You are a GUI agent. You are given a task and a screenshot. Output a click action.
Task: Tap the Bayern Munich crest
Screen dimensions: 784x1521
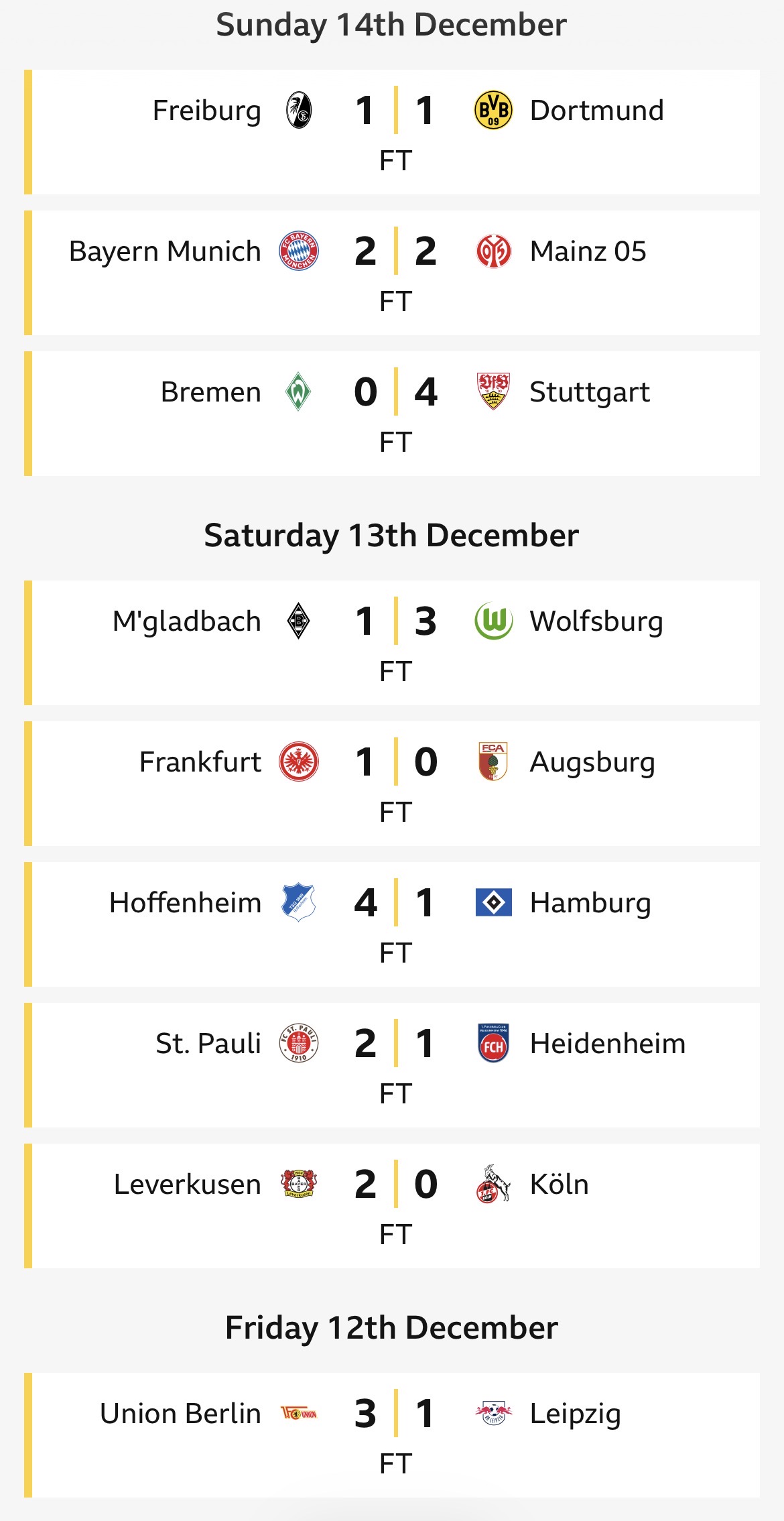(299, 251)
